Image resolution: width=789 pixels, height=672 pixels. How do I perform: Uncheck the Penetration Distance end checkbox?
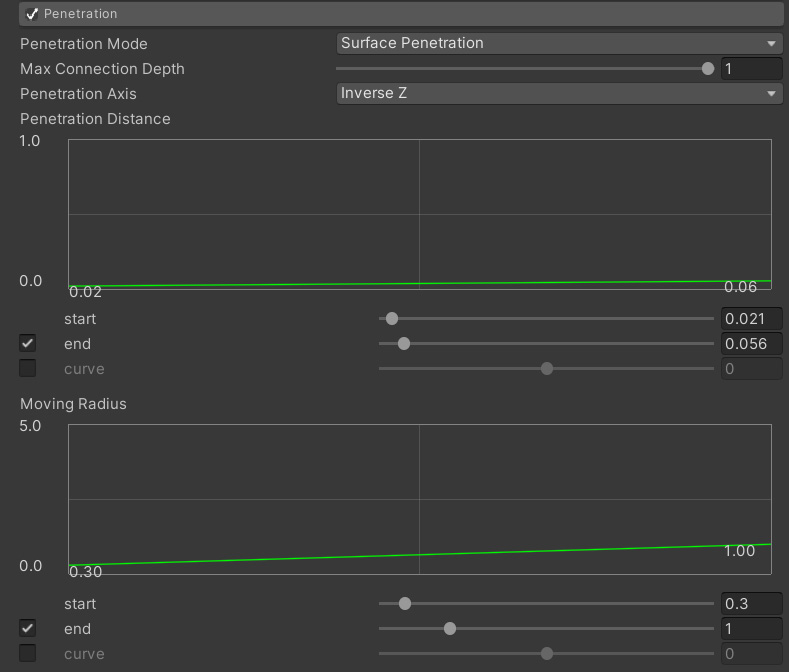coord(28,343)
